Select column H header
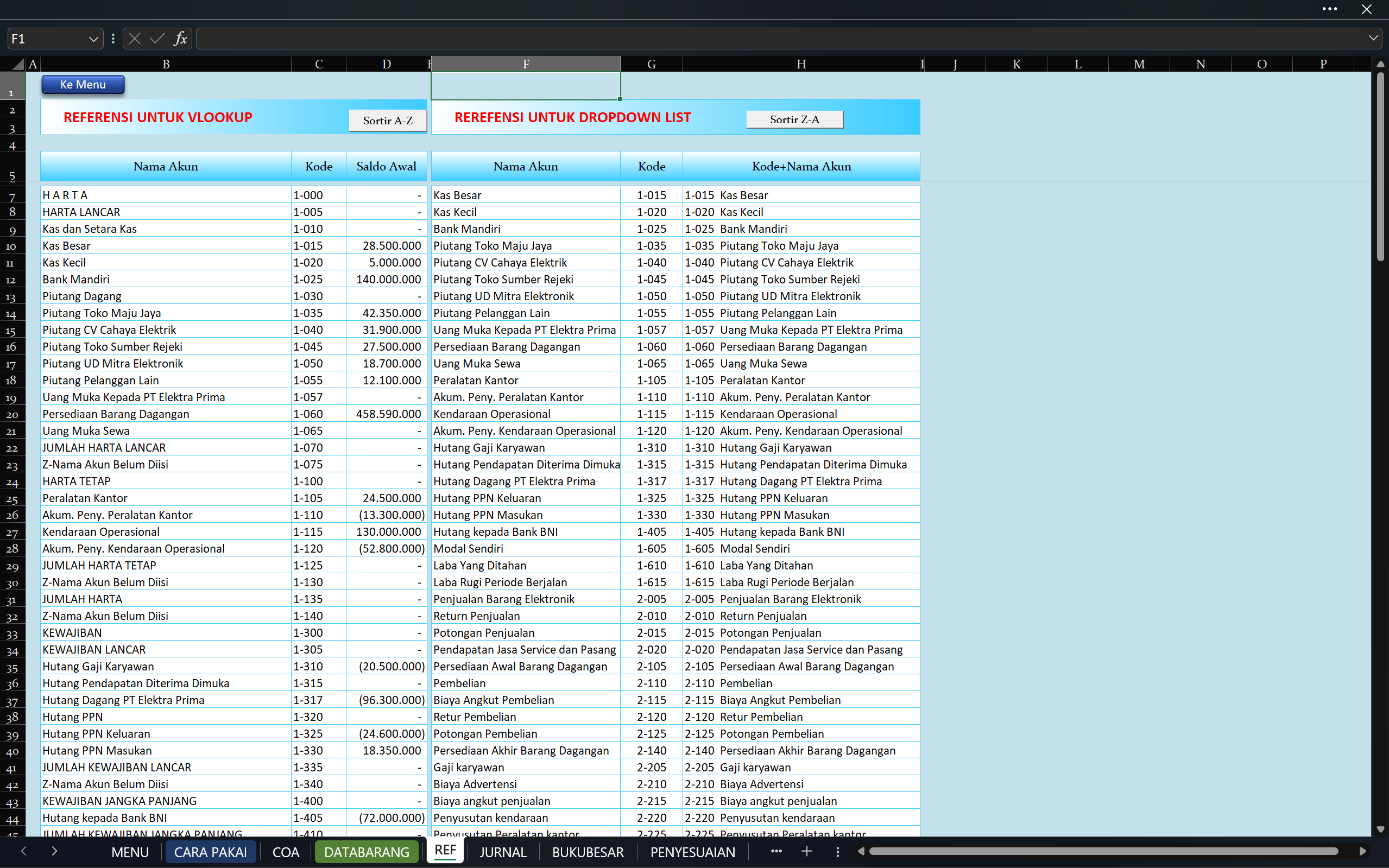Screen dimensions: 1389x868 pyautogui.click(x=801, y=64)
